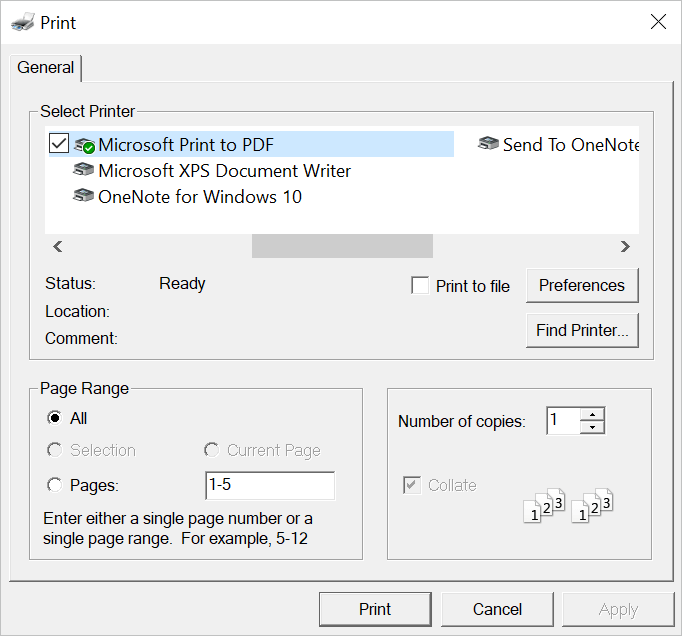Screen dimensions: 682x636
Task: Toggle the checkbox beside Microsoft Print to PDF
Action: [59, 143]
